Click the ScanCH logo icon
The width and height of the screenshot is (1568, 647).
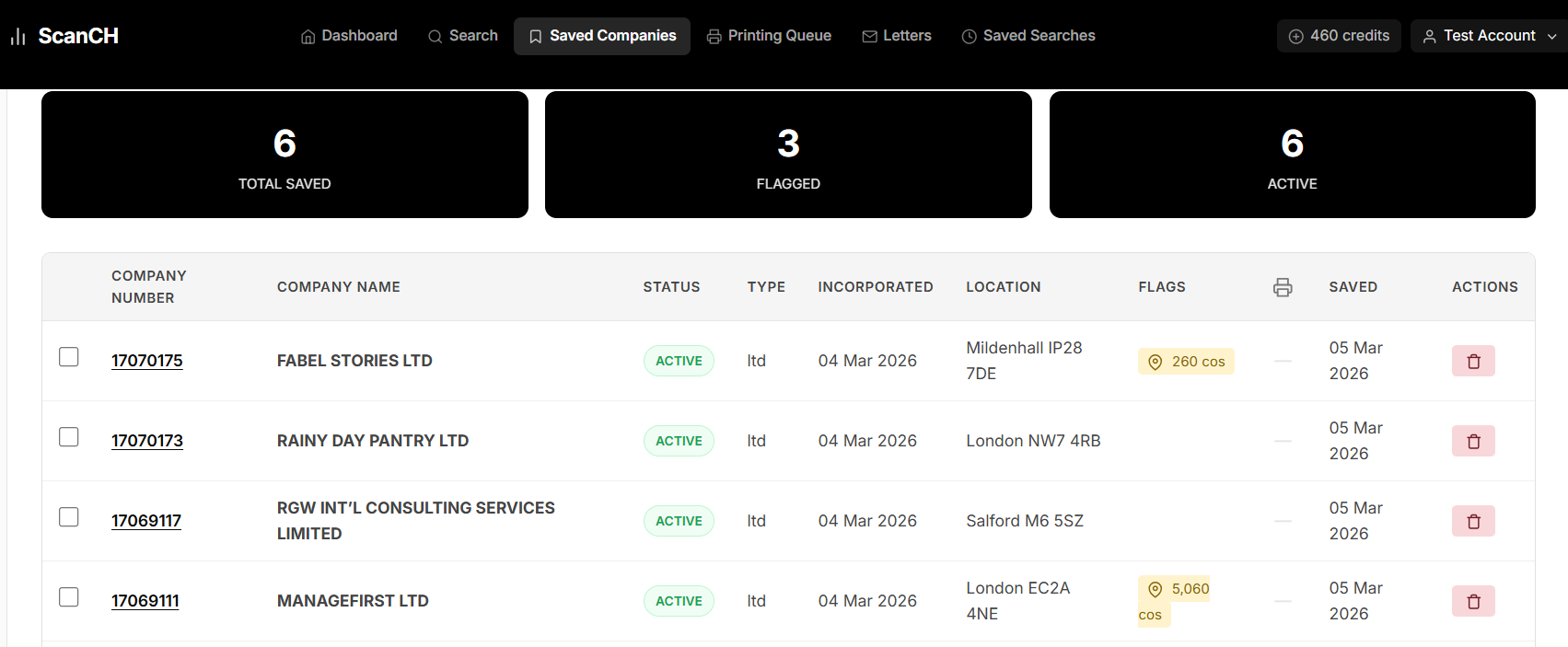(17, 37)
